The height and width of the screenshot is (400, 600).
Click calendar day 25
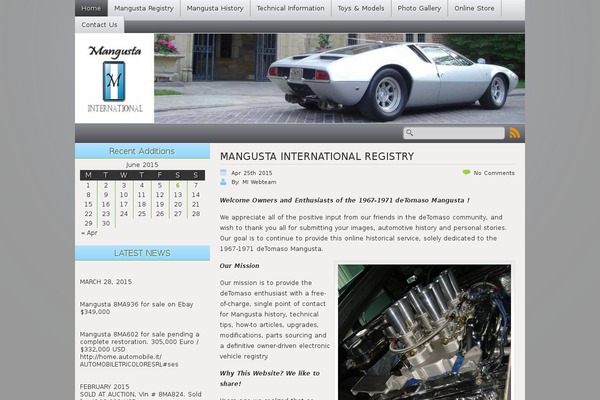[x=142, y=214]
